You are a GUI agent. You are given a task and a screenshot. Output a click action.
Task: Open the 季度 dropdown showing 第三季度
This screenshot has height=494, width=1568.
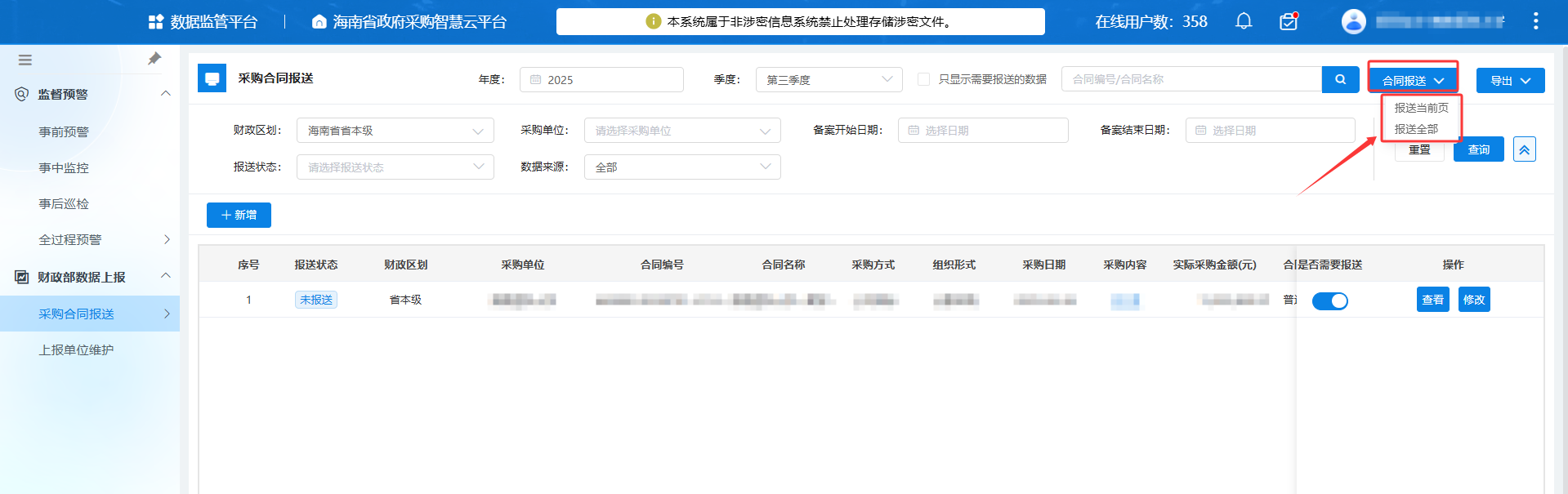pos(829,79)
